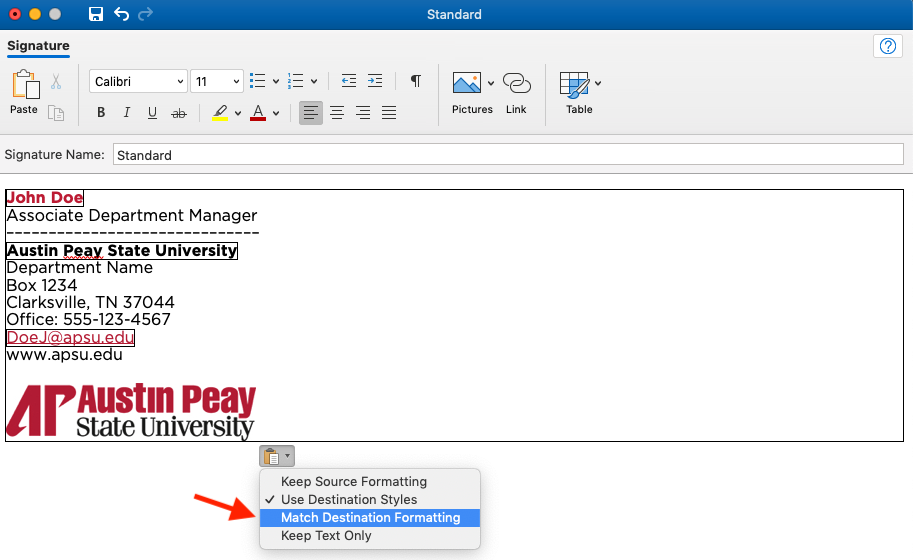
Task: Click the Paste clipboard icon
Action: [x=24, y=86]
